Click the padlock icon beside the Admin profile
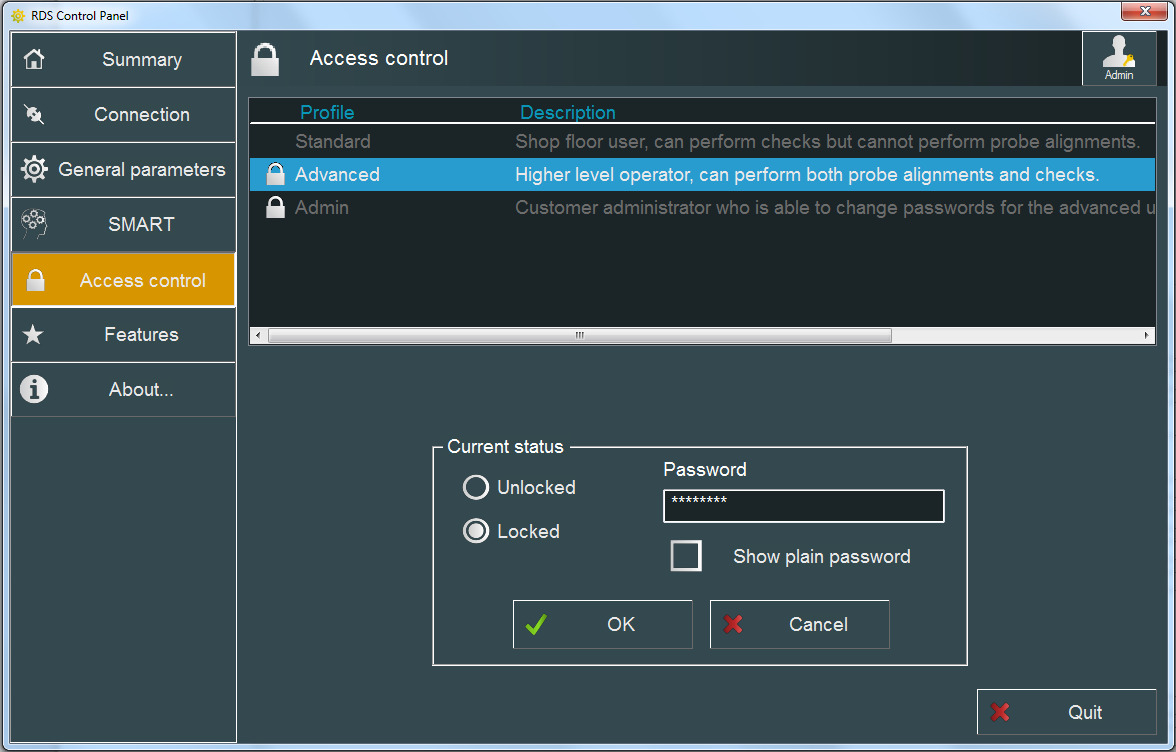The width and height of the screenshot is (1176, 752). 274,207
